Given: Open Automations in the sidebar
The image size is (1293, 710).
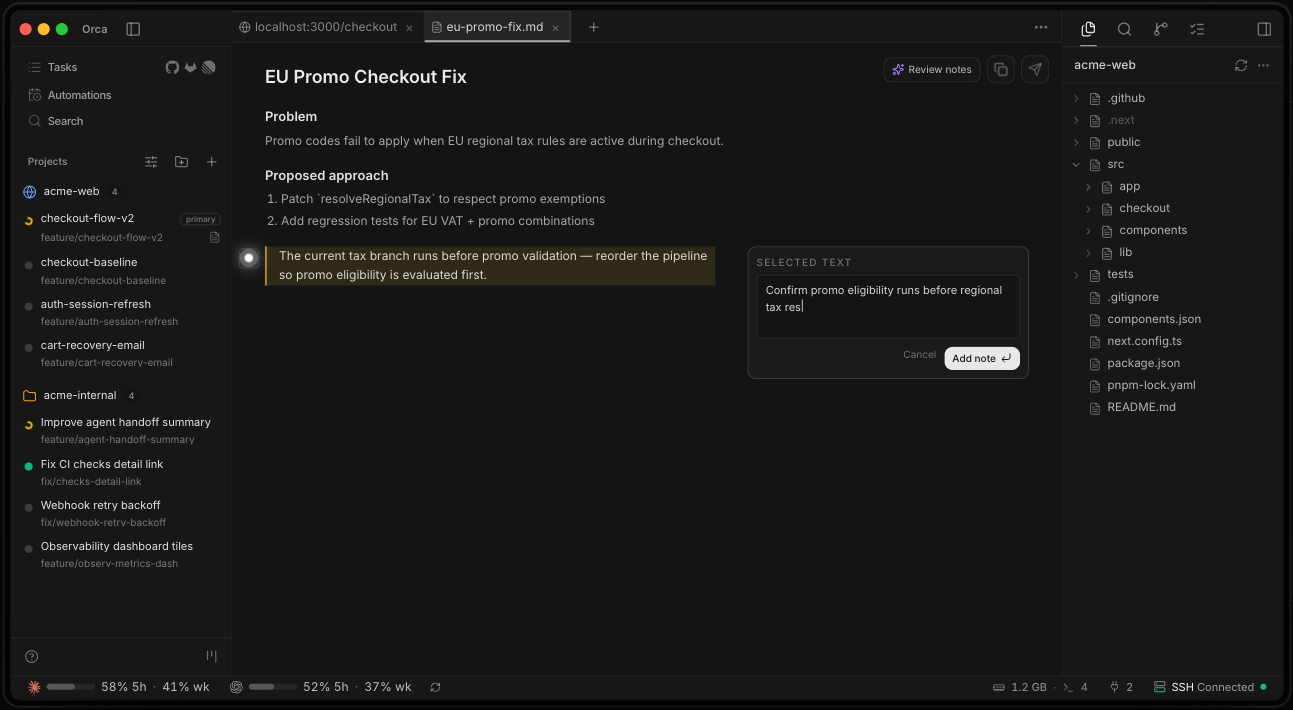Looking at the screenshot, I should (79, 95).
